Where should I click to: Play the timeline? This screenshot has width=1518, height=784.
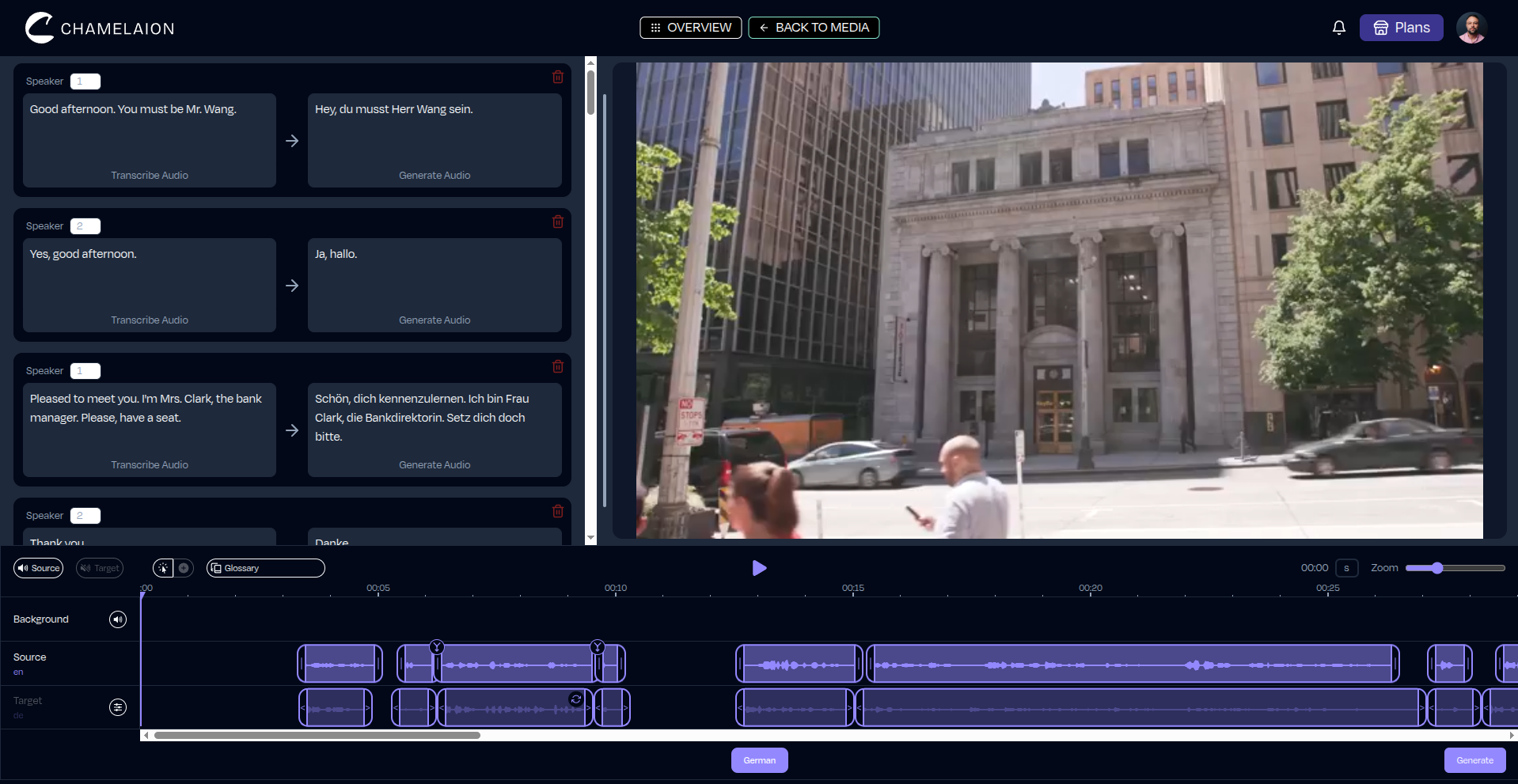pos(759,568)
